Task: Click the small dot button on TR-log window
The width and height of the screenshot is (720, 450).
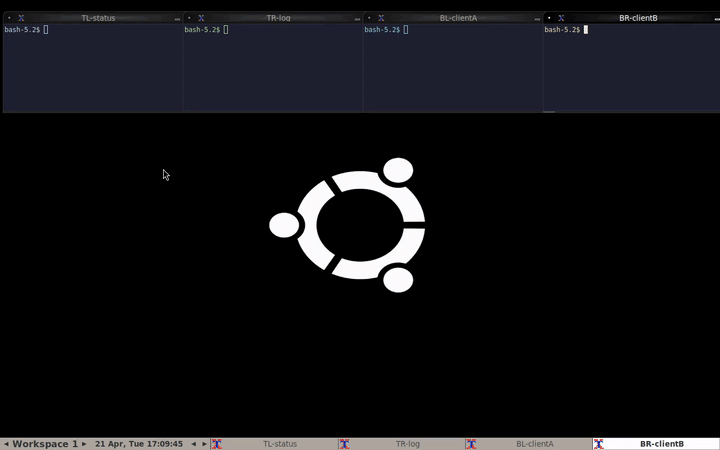Action: [189, 18]
